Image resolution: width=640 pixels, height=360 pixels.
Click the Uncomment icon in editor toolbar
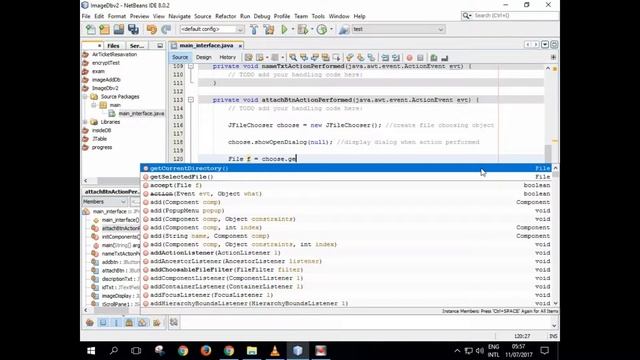tap(444, 58)
